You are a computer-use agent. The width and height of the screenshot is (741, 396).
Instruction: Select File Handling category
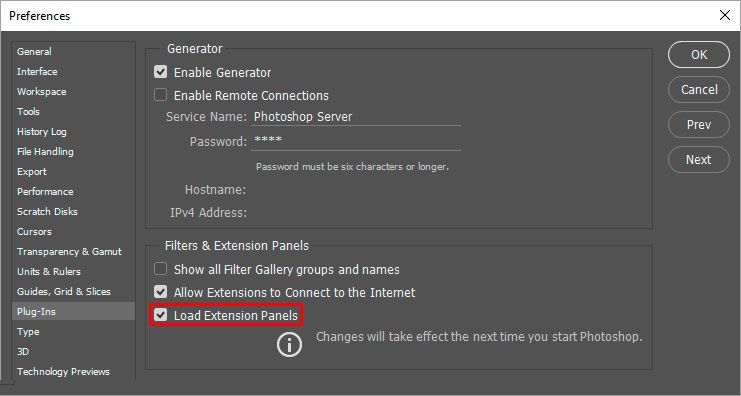pyautogui.click(x=45, y=151)
